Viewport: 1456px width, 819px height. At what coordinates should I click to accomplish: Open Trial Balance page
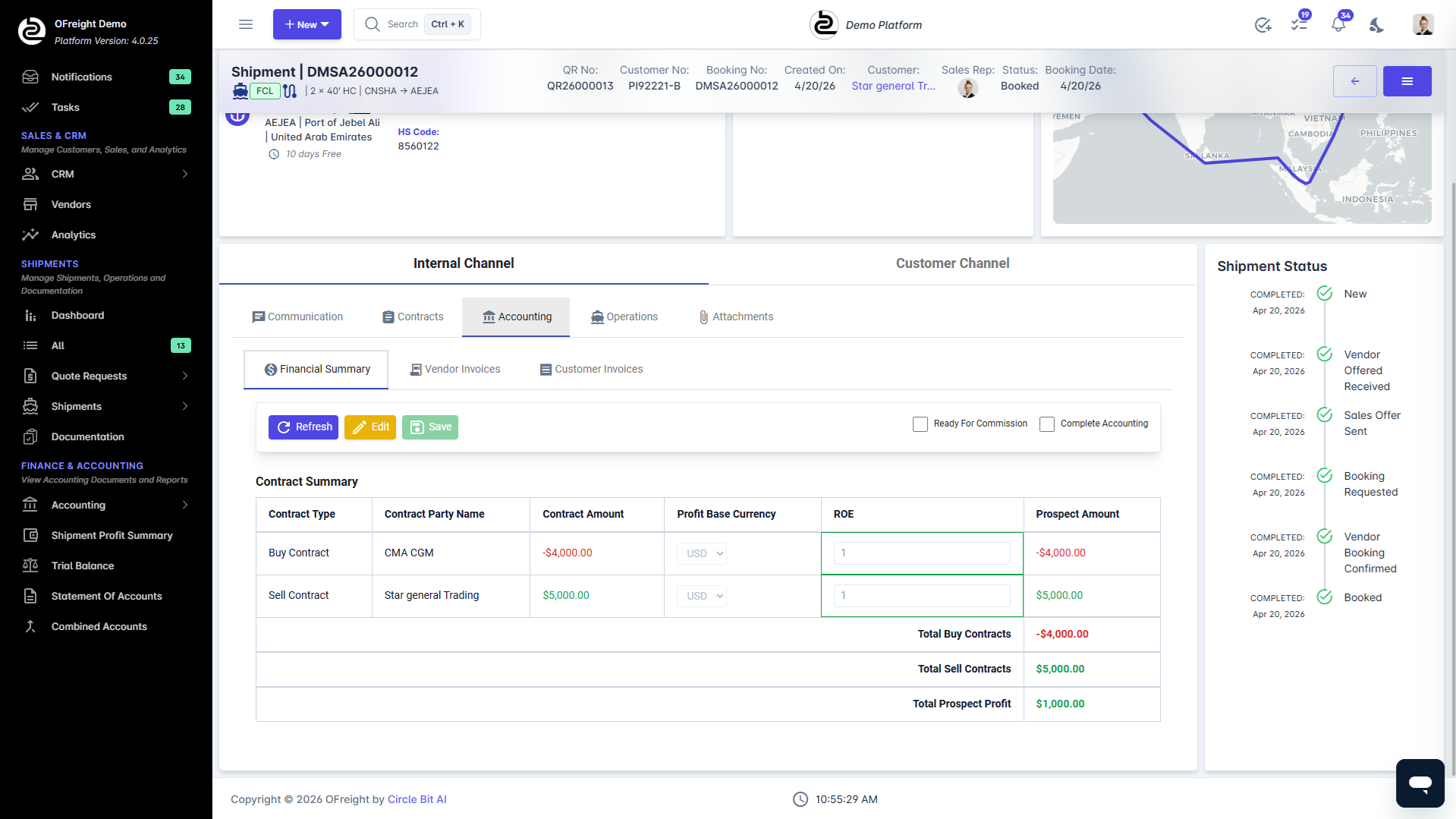click(106, 565)
